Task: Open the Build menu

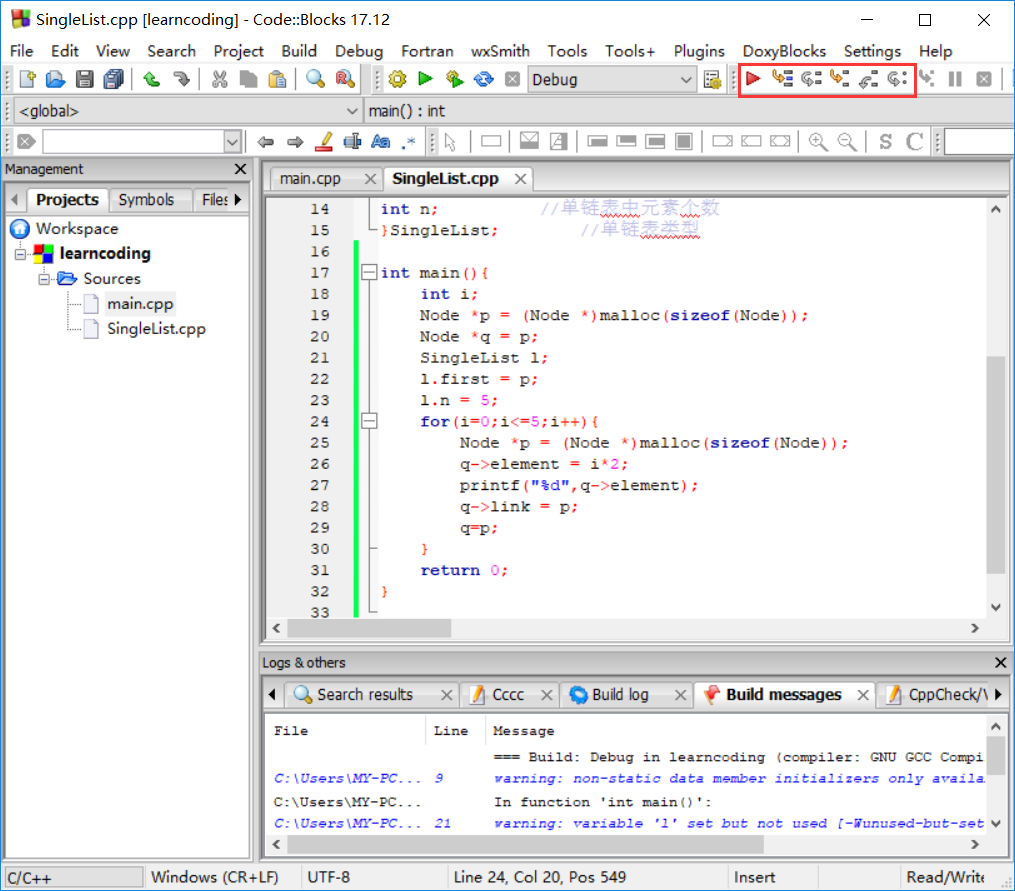Action: tap(298, 51)
